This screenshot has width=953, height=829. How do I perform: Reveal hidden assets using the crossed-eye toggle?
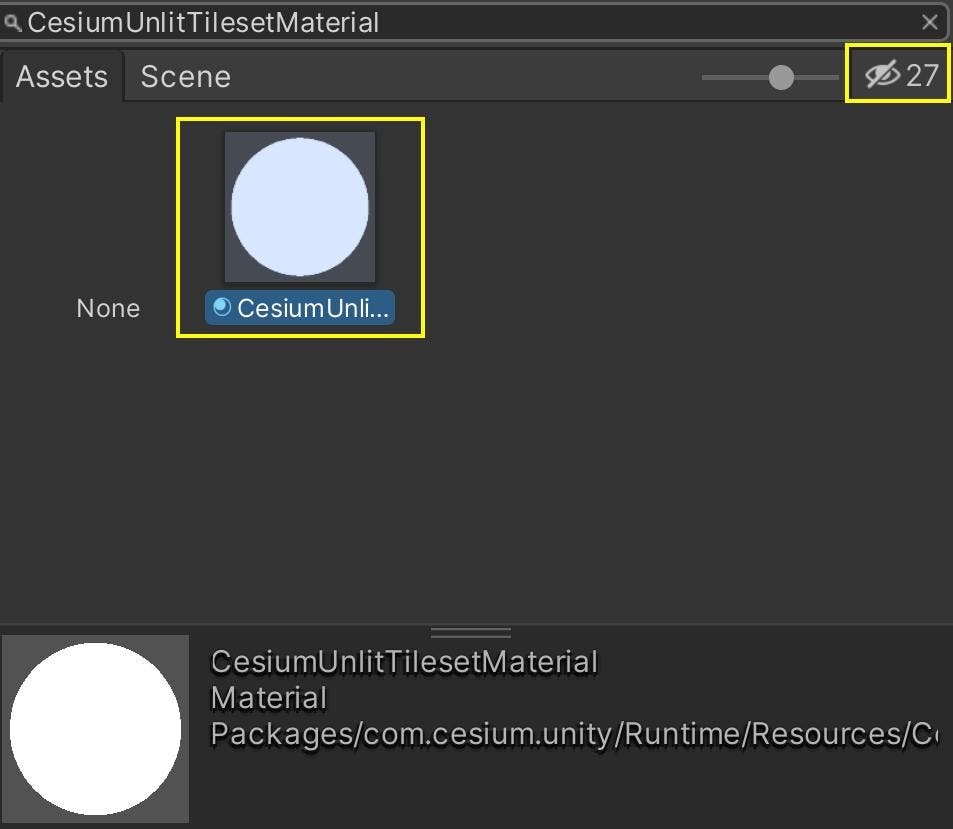(884, 73)
